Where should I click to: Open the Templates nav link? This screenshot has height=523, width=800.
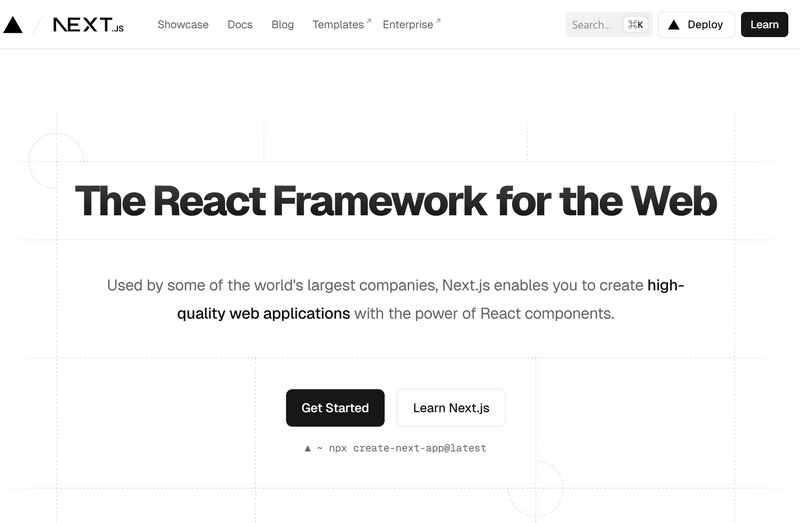pos(338,24)
